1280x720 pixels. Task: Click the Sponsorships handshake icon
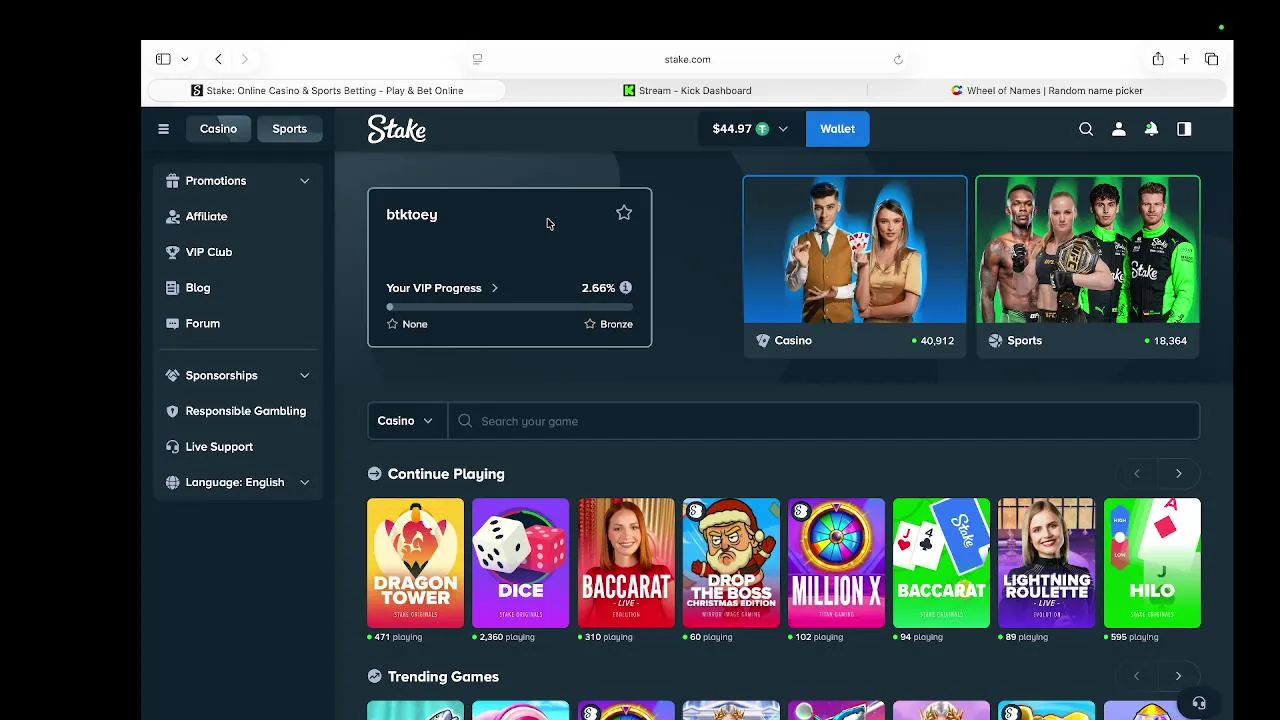pyautogui.click(x=172, y=375)
